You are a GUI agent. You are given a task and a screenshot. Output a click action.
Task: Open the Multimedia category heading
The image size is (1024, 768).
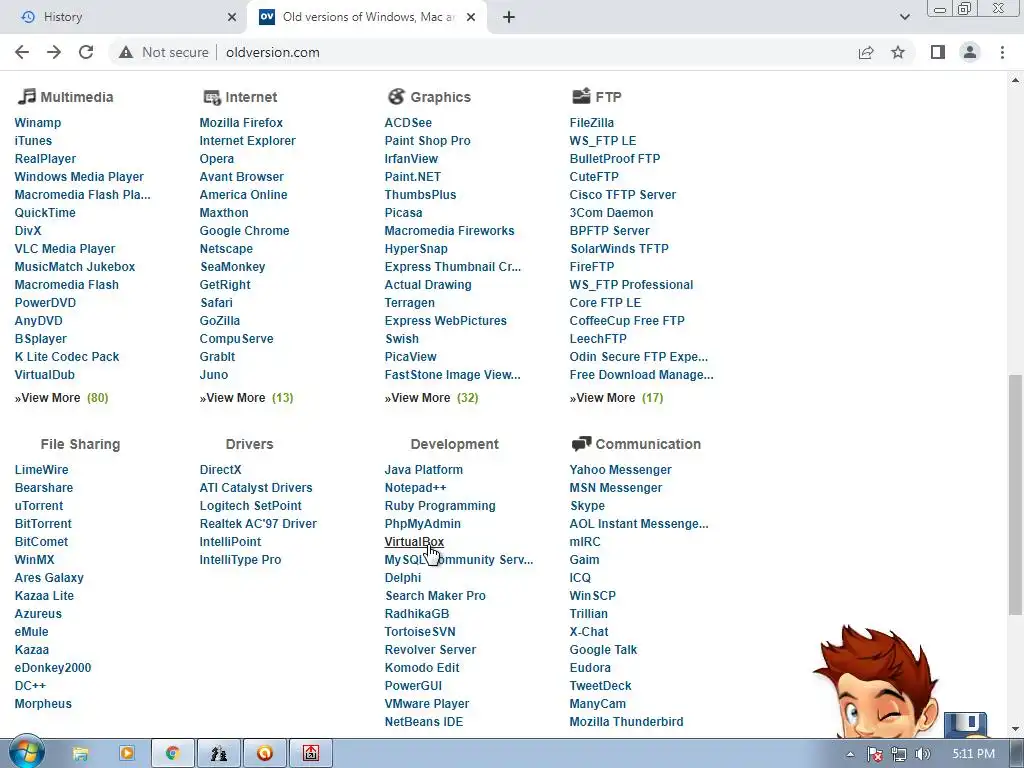point(76,97)
